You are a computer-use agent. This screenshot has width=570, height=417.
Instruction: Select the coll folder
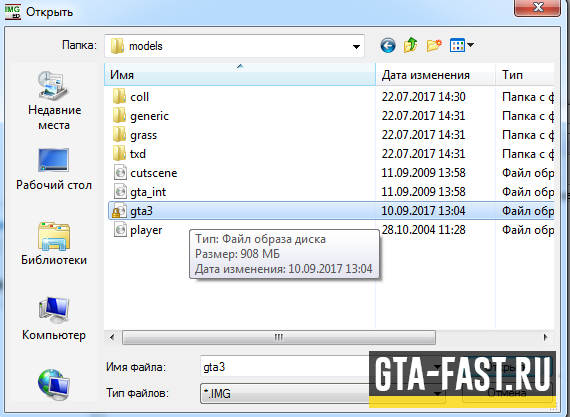[131, 97]
